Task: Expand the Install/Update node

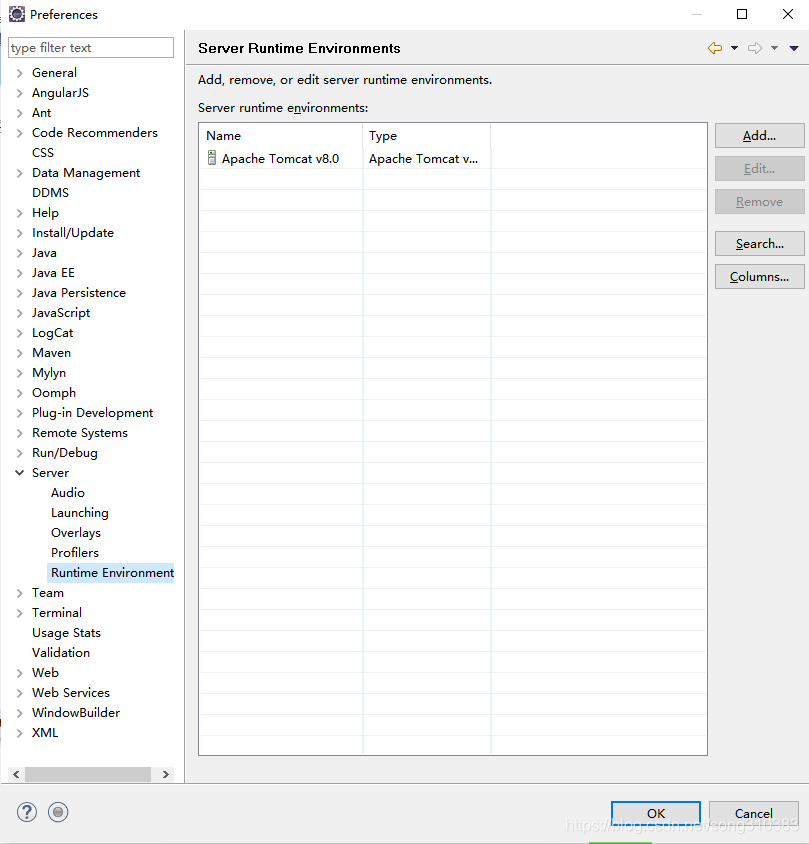Action: click(19, 233)
